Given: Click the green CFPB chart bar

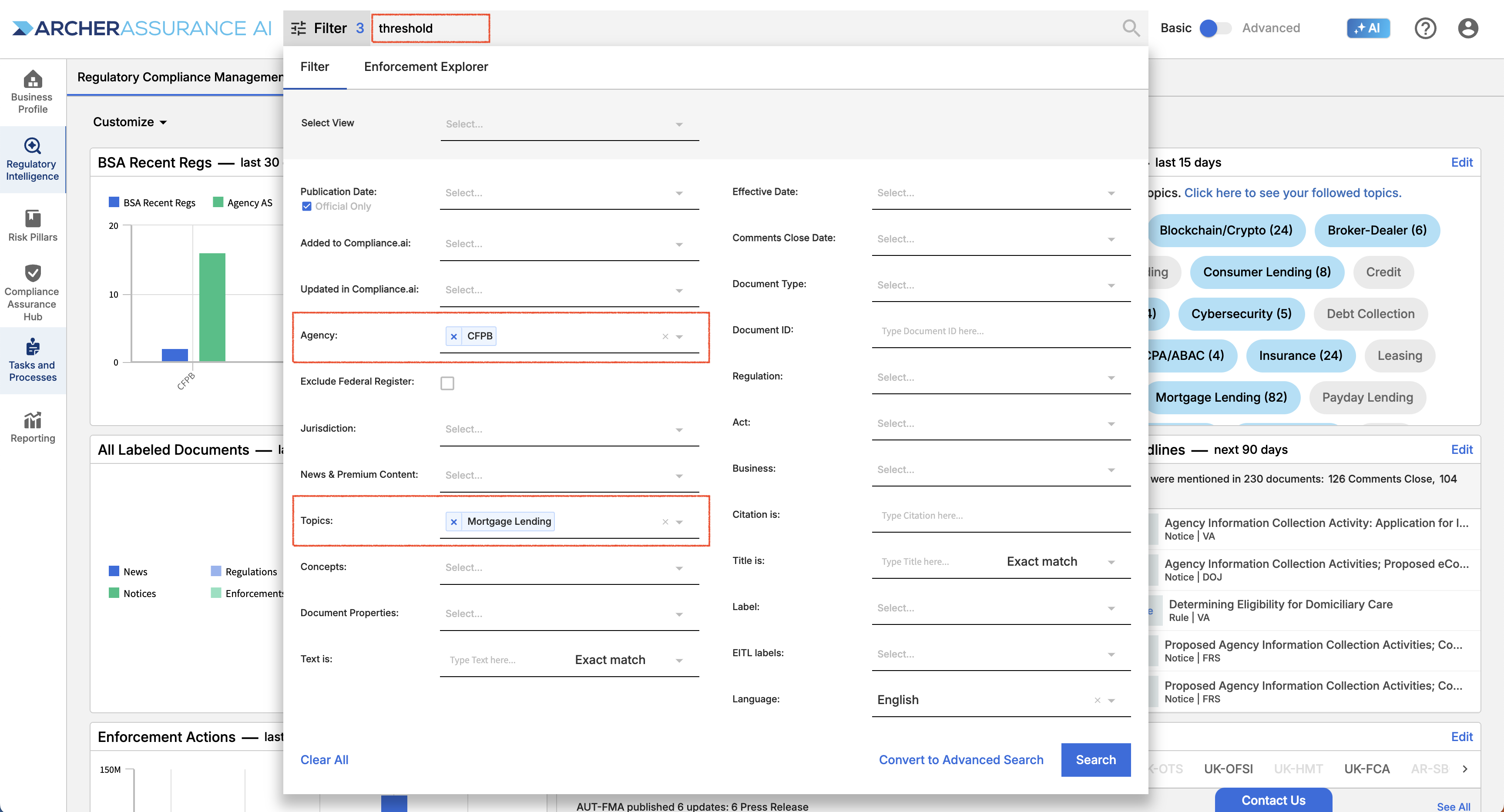Looking at the screenshot, I should (x=212, y=307).
